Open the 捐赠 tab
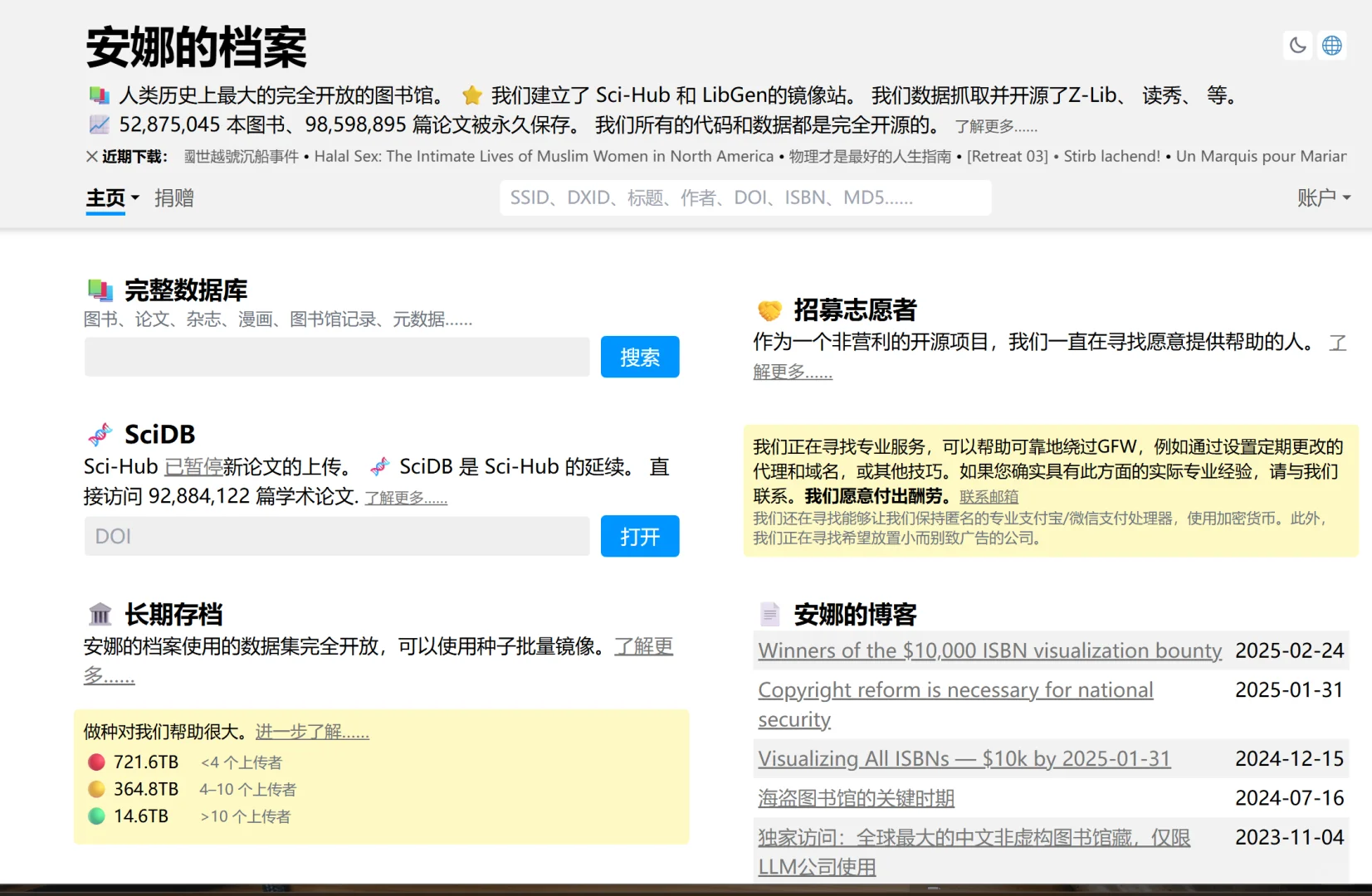Screen dimensions: 1372x896 pos(174,198)
